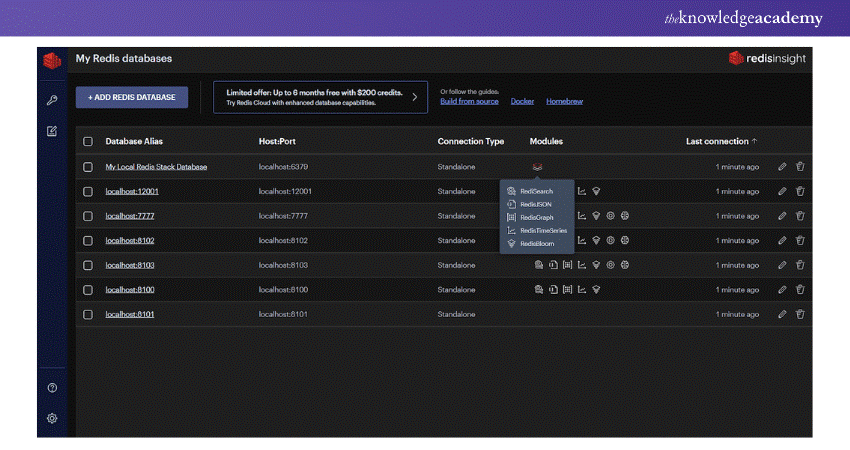This screenshot has width=850, height=450.
Task: Check the localhost:8102 row checkbox
Action: (x=88, y=241)
